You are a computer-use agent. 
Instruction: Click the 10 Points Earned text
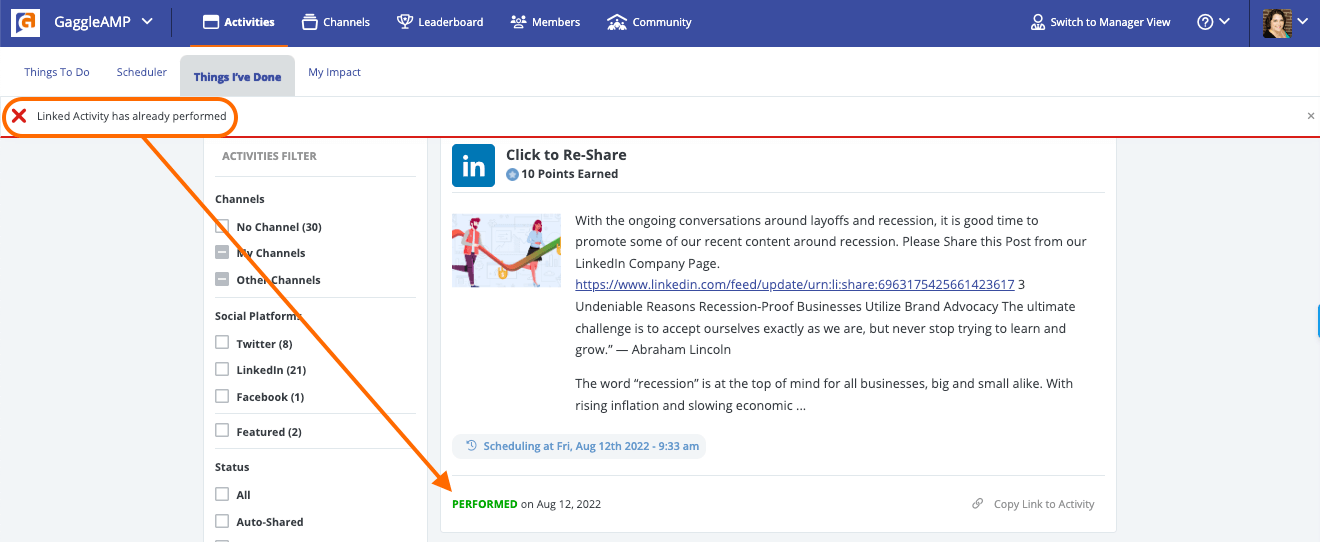click(570, 174)
